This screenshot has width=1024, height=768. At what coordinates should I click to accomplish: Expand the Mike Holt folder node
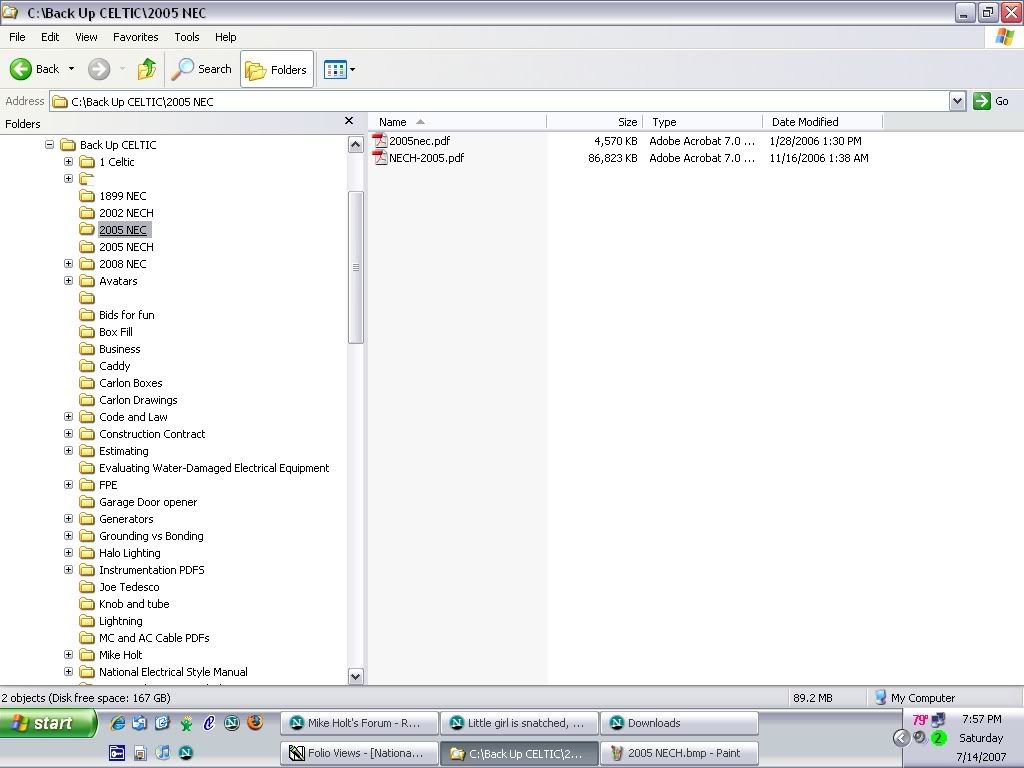click(x=68, y=655)
